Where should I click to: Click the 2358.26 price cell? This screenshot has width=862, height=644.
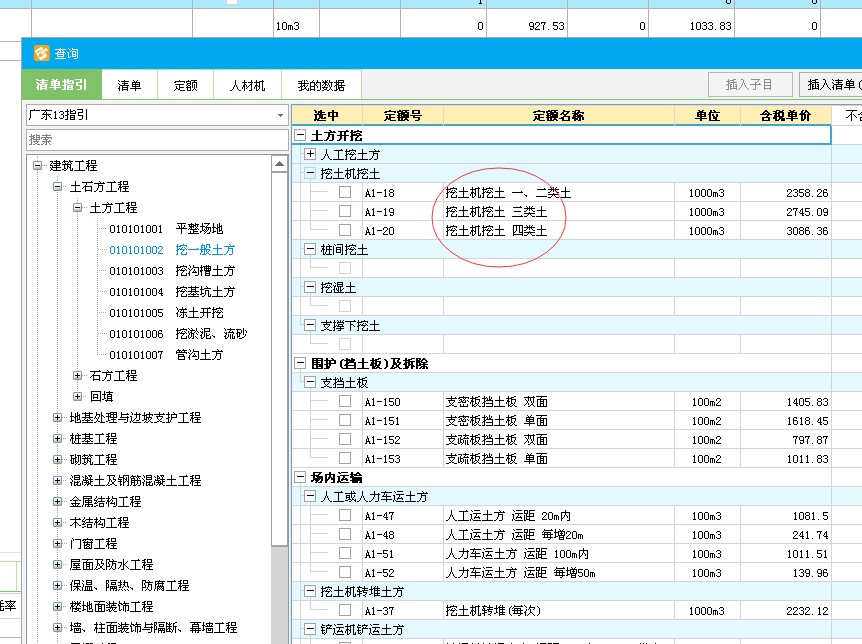786,192
